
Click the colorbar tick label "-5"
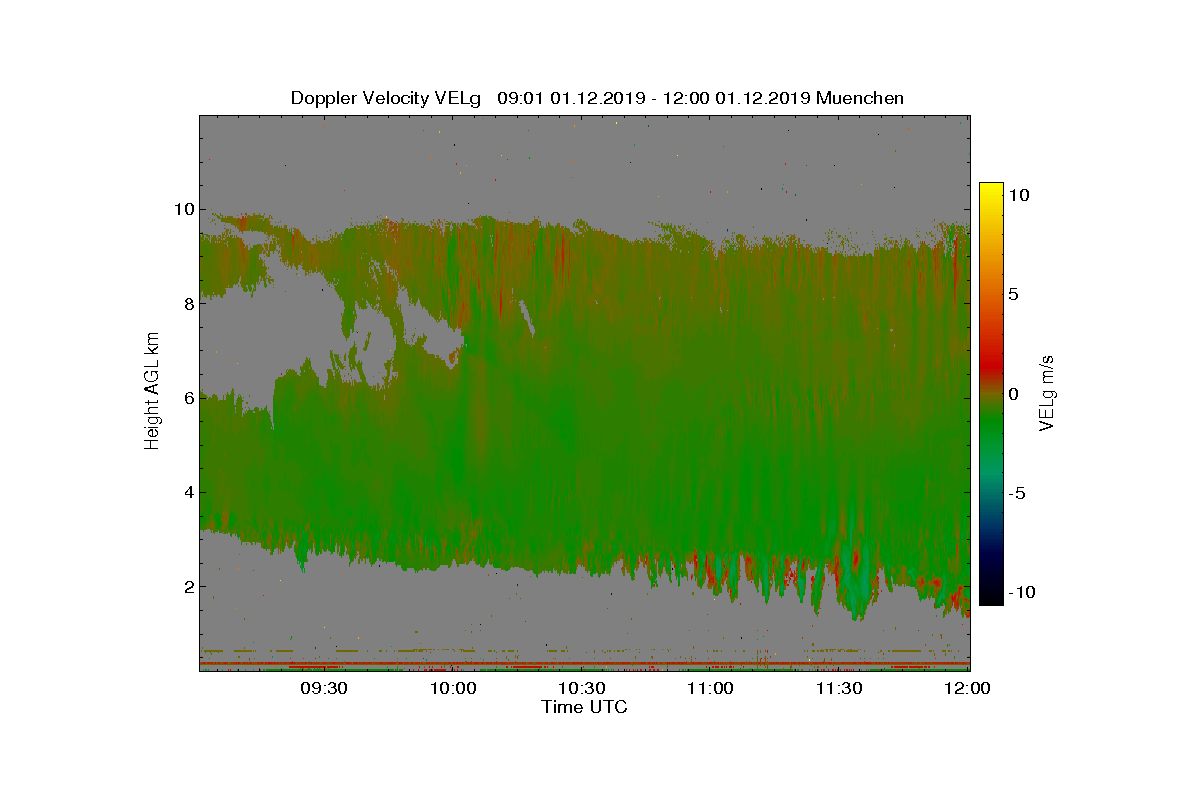point(1019,493)
